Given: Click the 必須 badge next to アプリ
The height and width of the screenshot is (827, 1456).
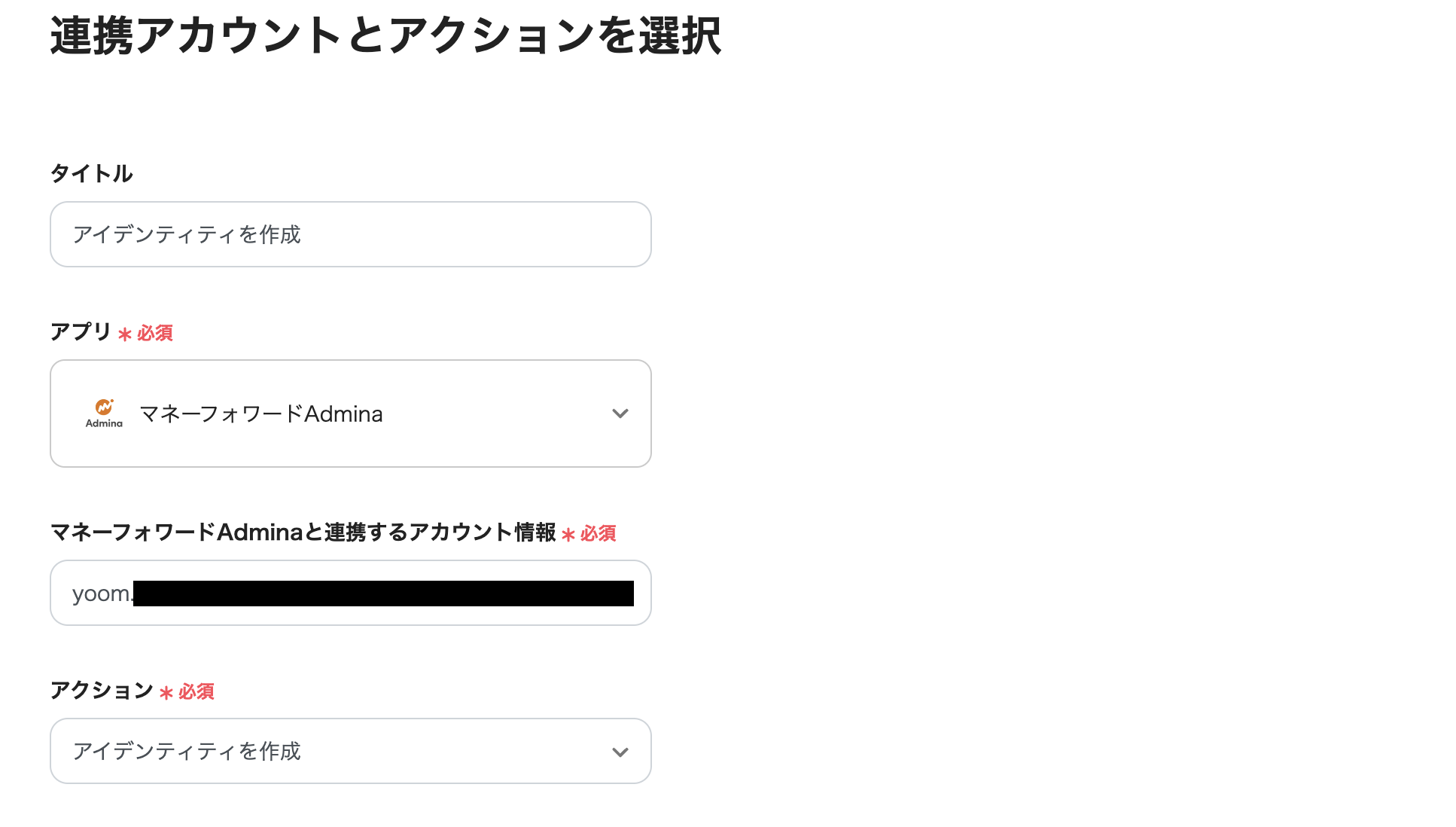Looking at the screenshot, I should point(152,332).
